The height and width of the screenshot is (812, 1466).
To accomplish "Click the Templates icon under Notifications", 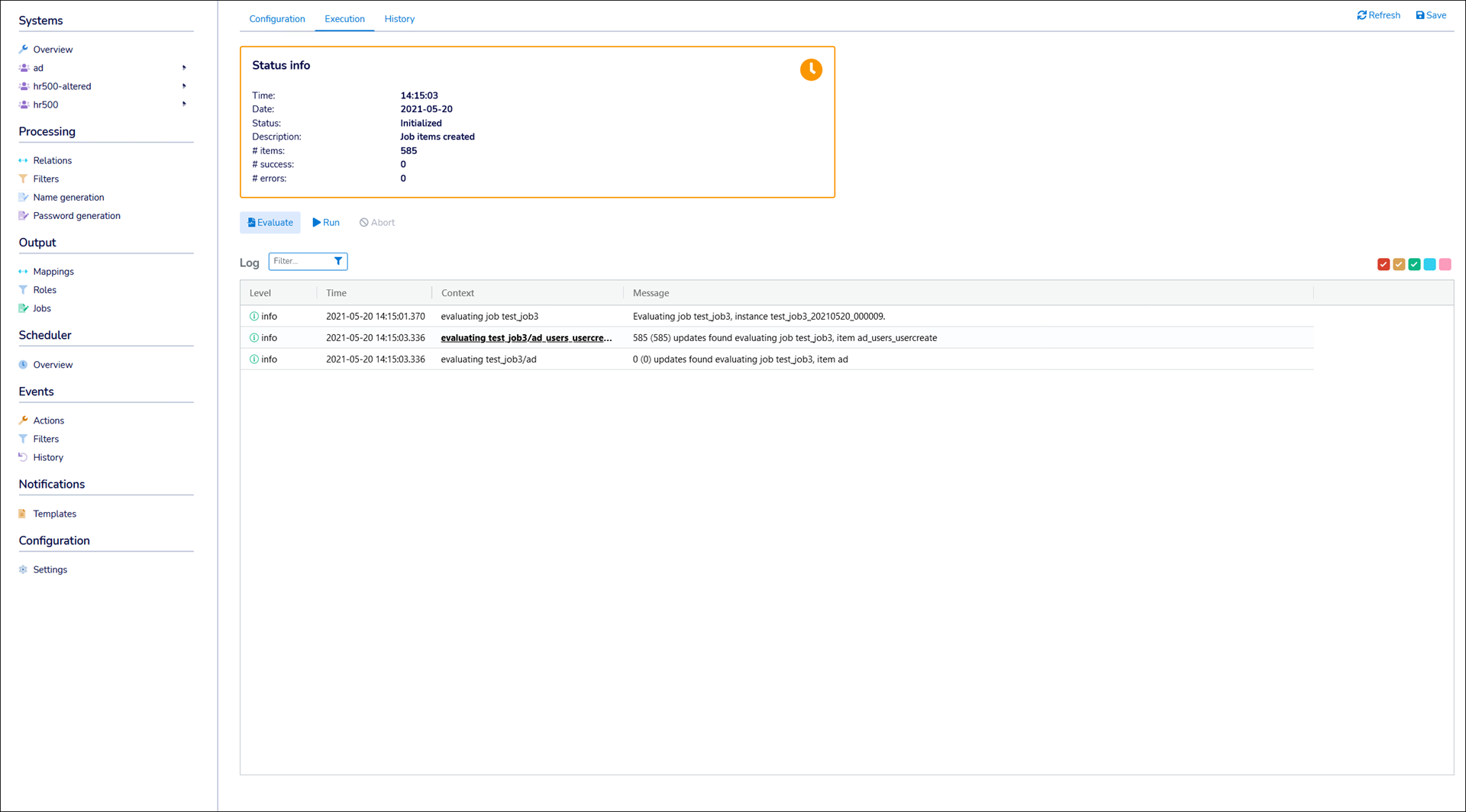I will coord(23,514).
